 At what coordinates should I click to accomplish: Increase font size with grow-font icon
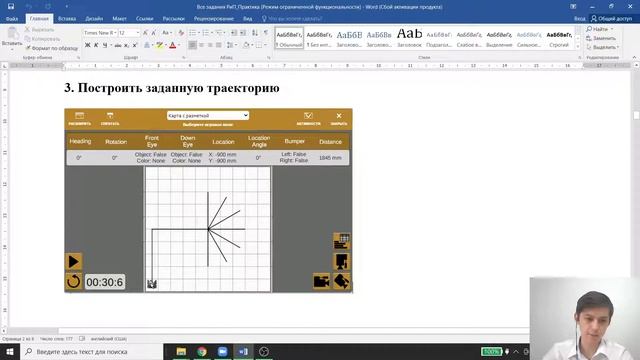145,33
